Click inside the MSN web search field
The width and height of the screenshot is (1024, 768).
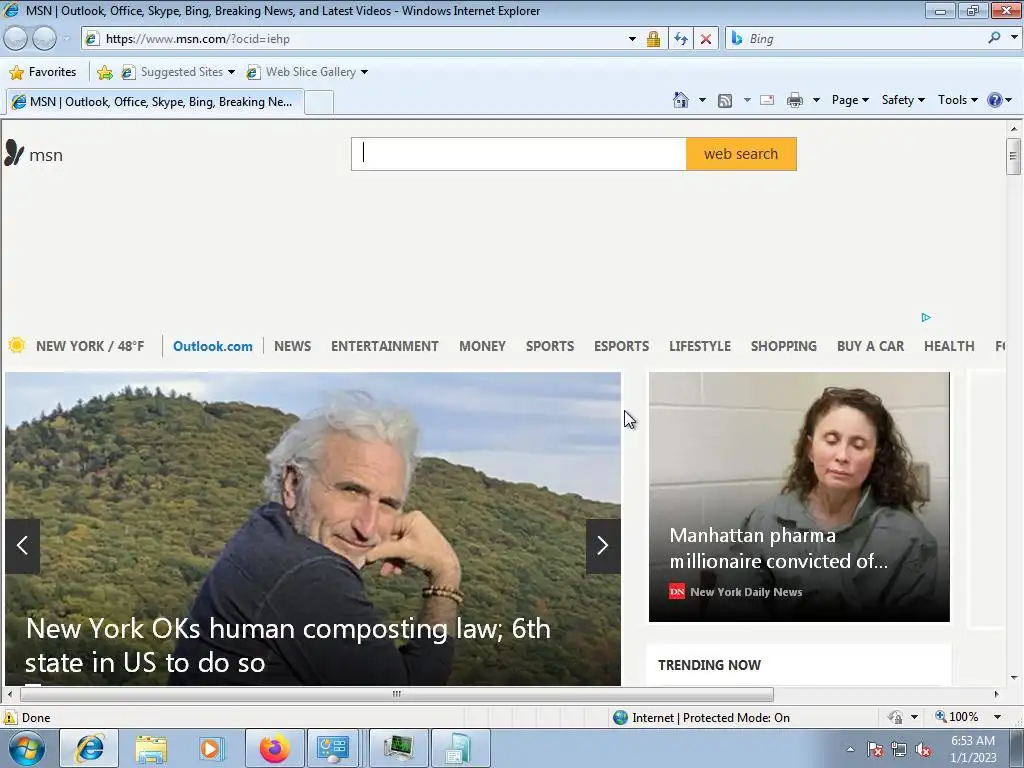point(519,154)
